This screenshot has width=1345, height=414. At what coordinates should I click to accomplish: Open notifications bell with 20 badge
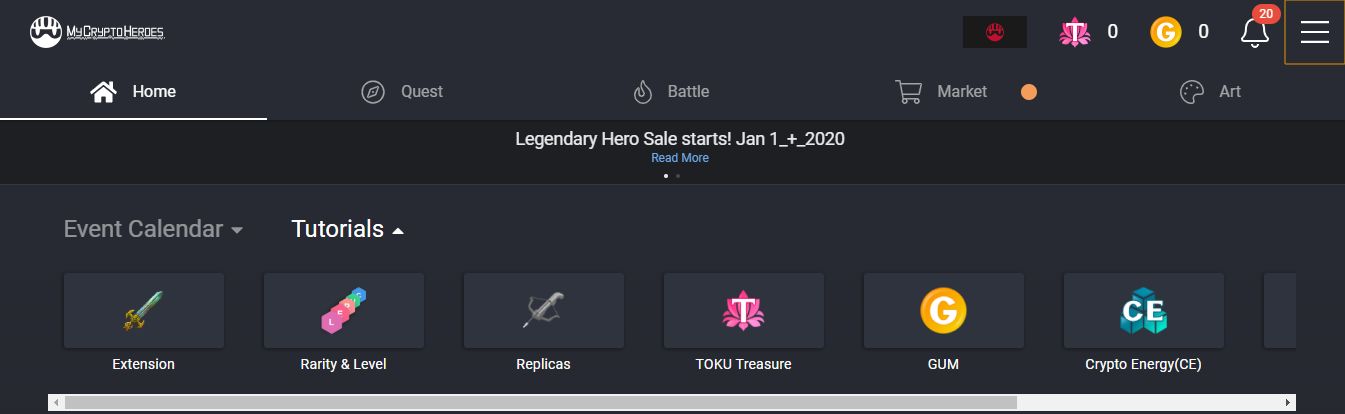pos(1255,32)
